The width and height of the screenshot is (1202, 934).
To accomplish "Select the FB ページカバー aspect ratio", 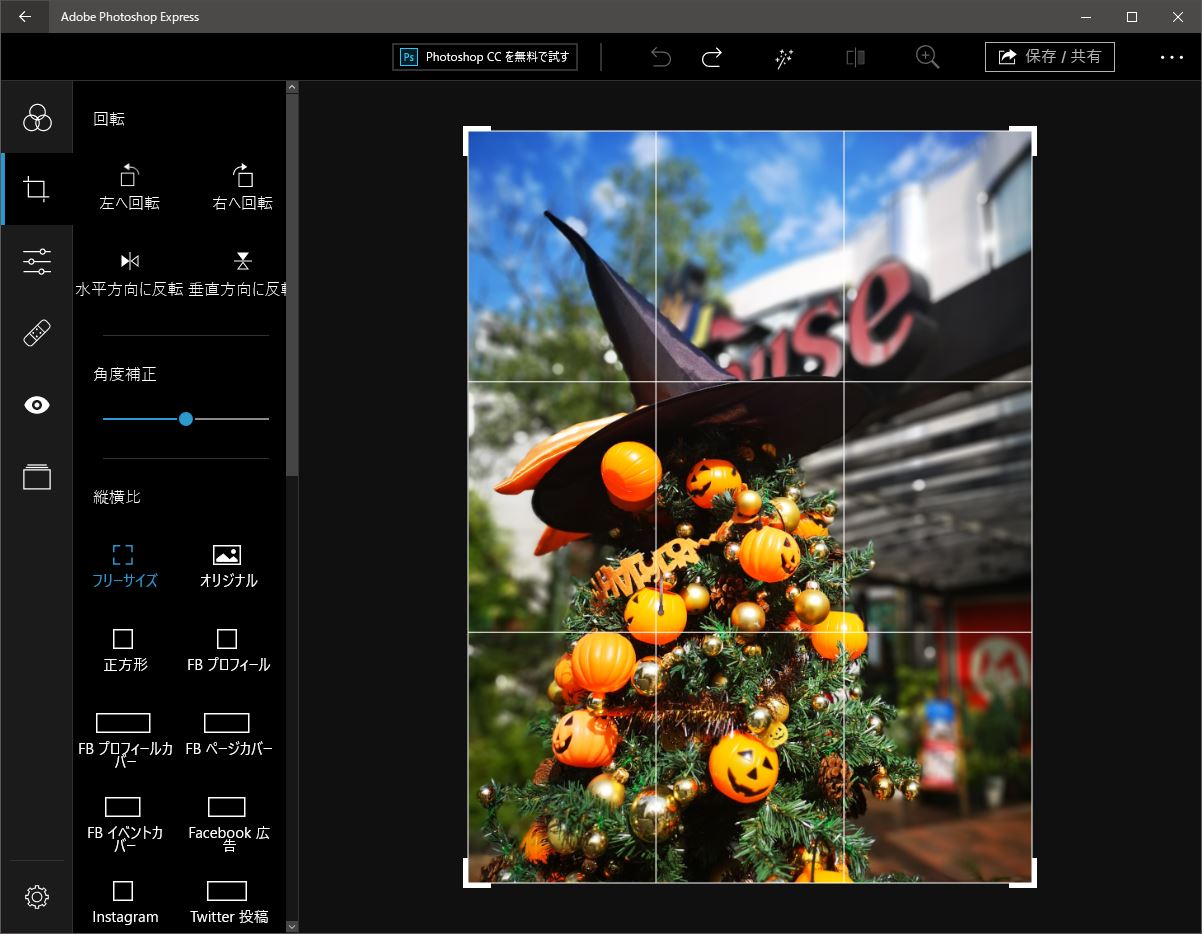I will coord(228,734).
